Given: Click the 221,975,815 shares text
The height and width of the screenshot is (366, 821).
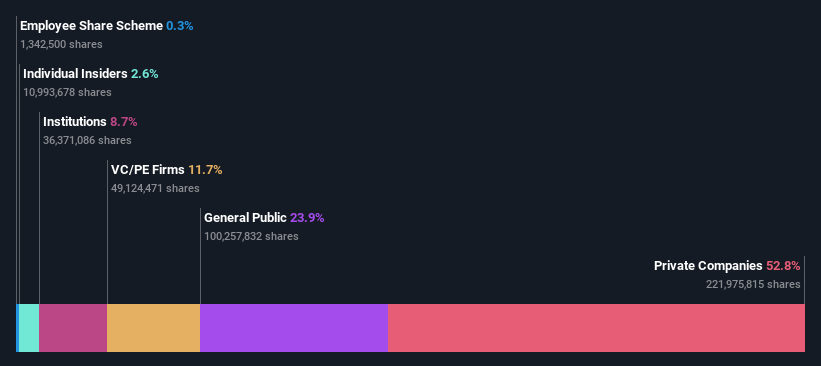Looking at the screenshot, I should coord(753,284).
